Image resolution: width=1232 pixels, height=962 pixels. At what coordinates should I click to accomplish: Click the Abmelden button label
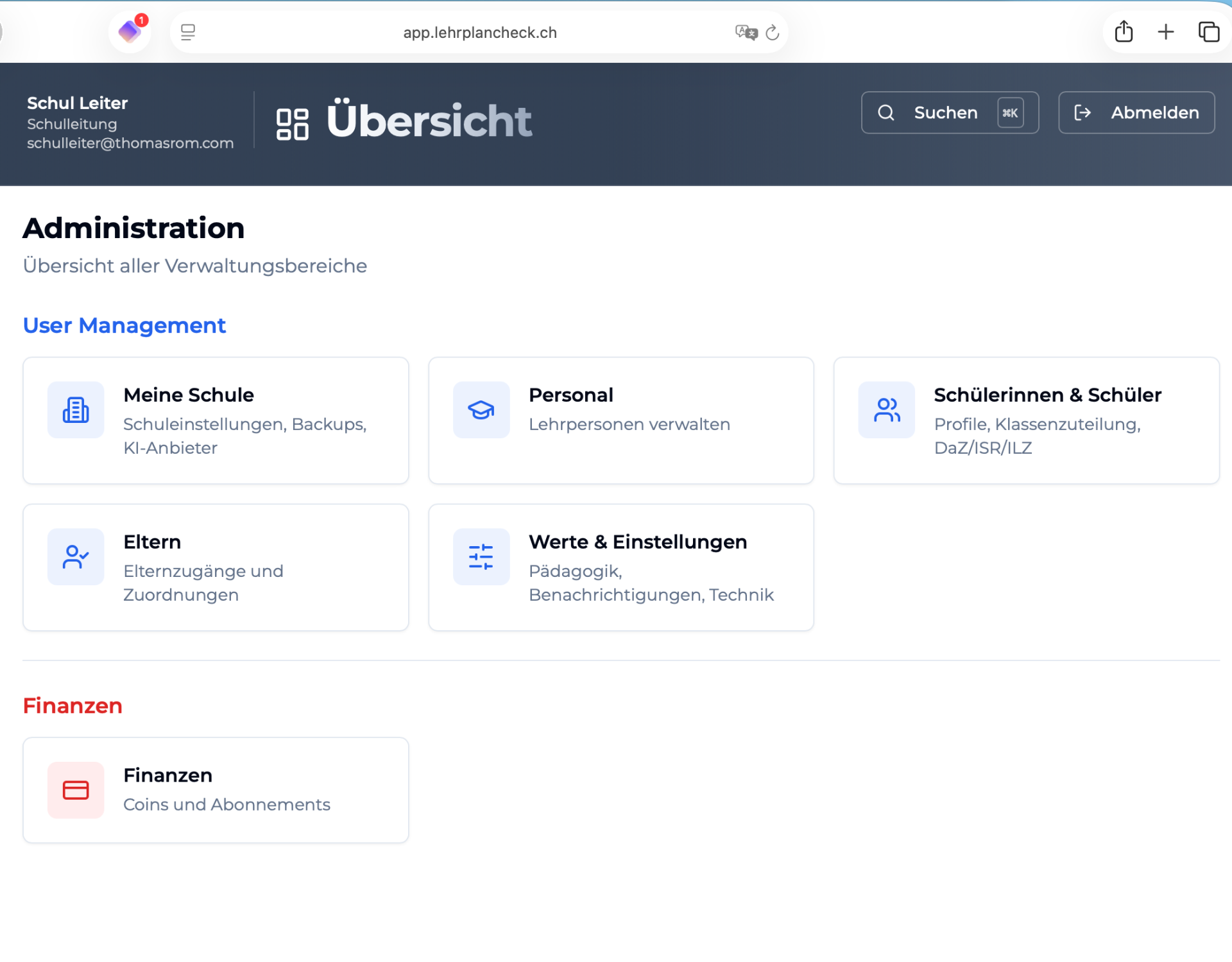click(x=1155, y=112)
